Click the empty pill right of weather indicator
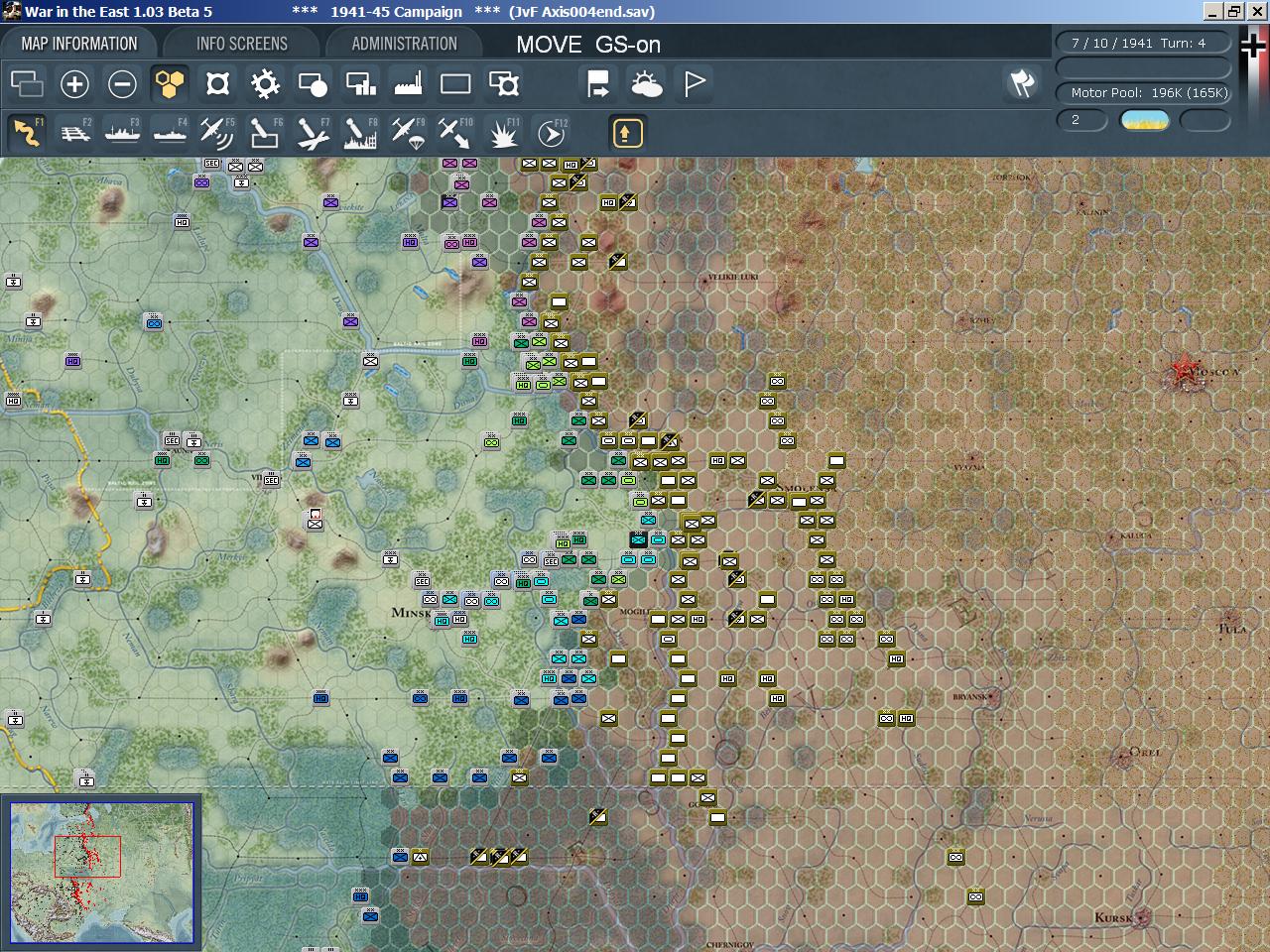 click(x=1205, y=120)
